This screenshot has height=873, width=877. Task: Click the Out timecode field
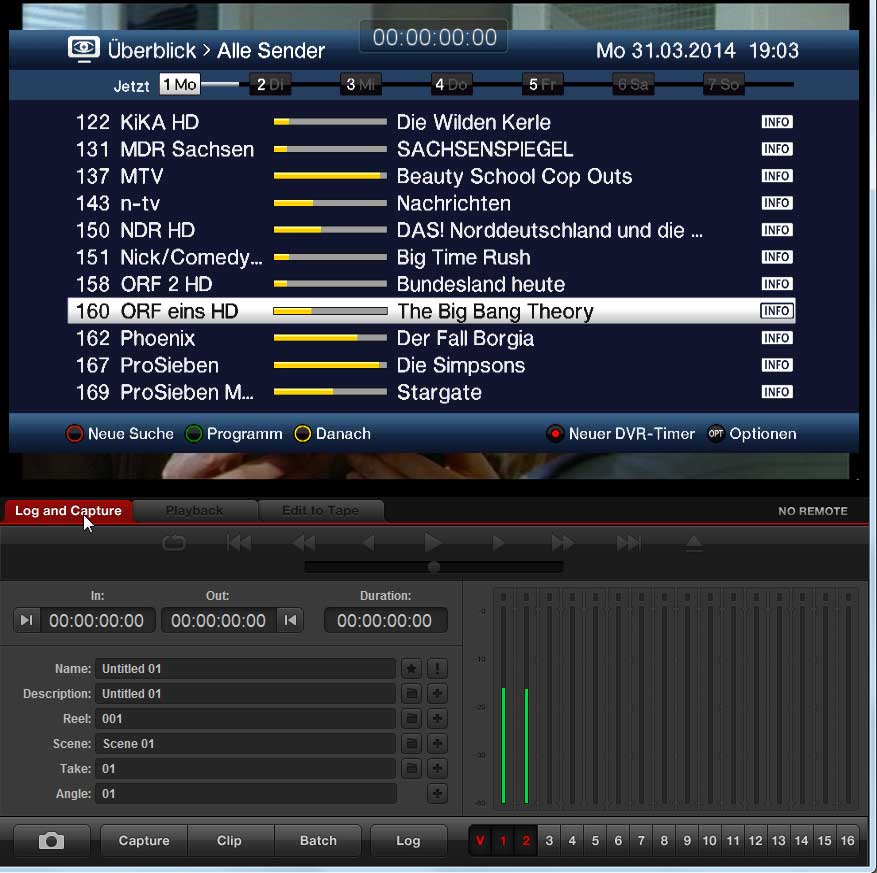(219, 620)
